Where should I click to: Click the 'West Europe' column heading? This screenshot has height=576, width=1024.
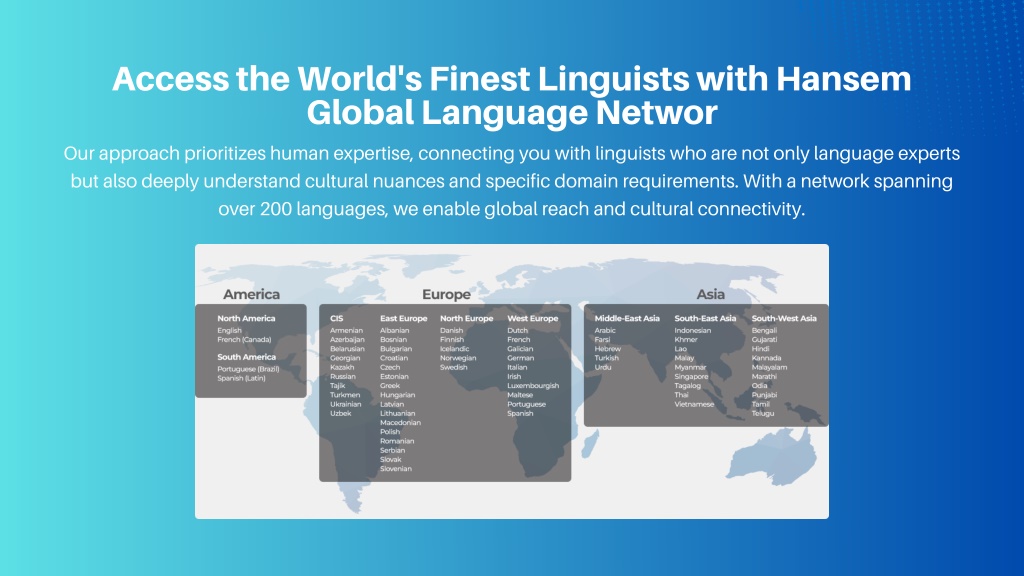(x=533, y=319)
